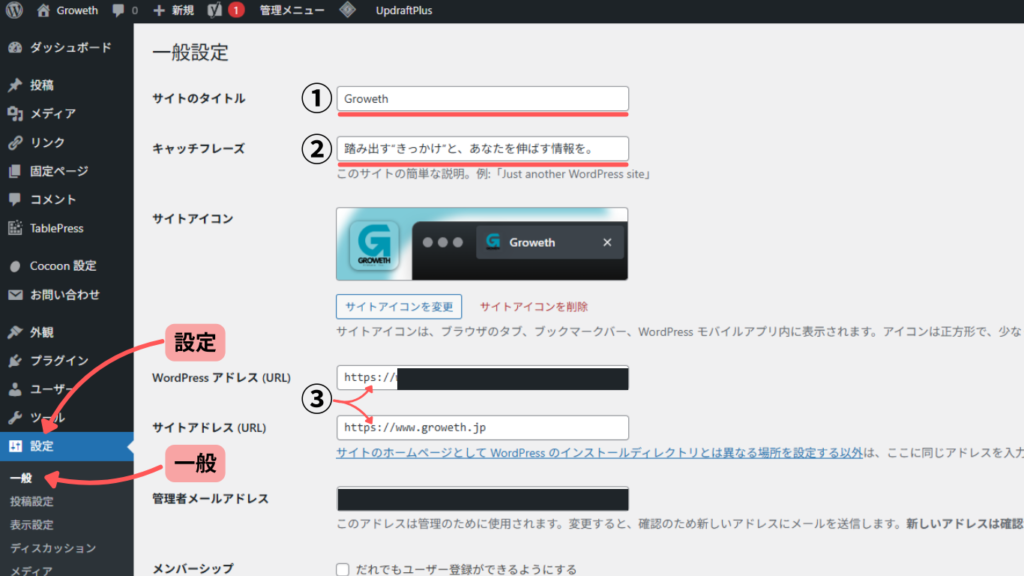1024x576 pixels.
Task: Click the envelope icon for お問い合わせ
Action: [x=15, y=295]
